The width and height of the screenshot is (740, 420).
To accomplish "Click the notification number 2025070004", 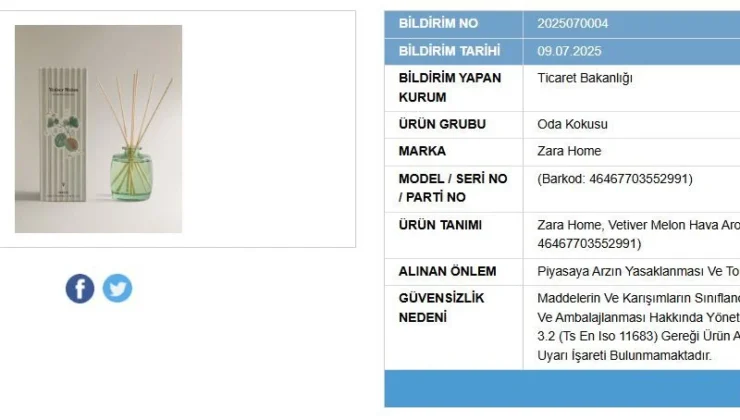I will [x=572, y=24].
